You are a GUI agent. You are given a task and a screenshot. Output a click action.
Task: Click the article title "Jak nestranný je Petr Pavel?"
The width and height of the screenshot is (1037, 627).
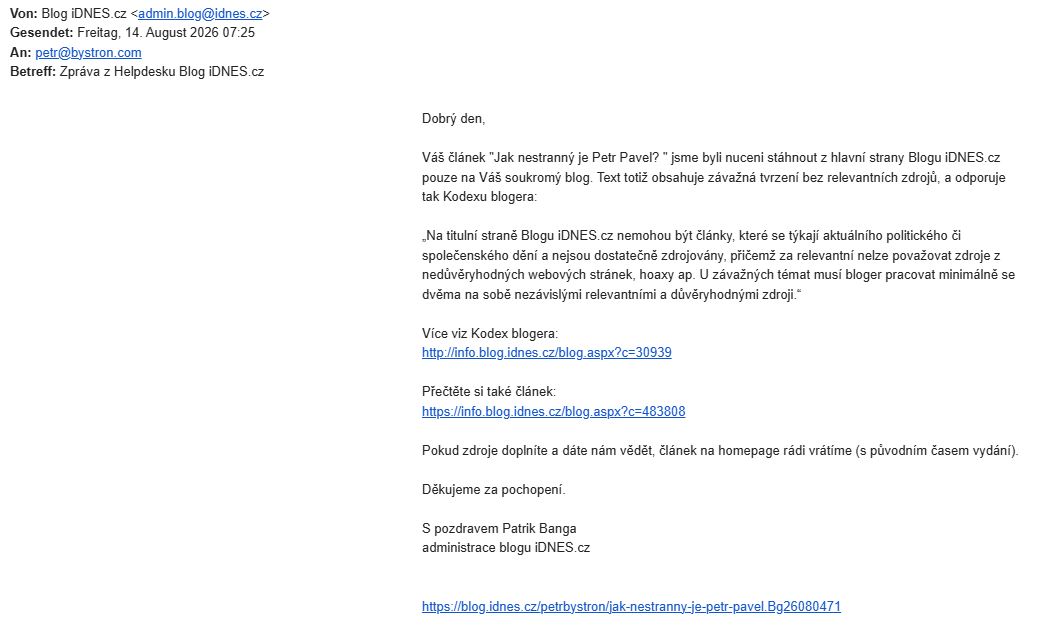tap(578, 157)
